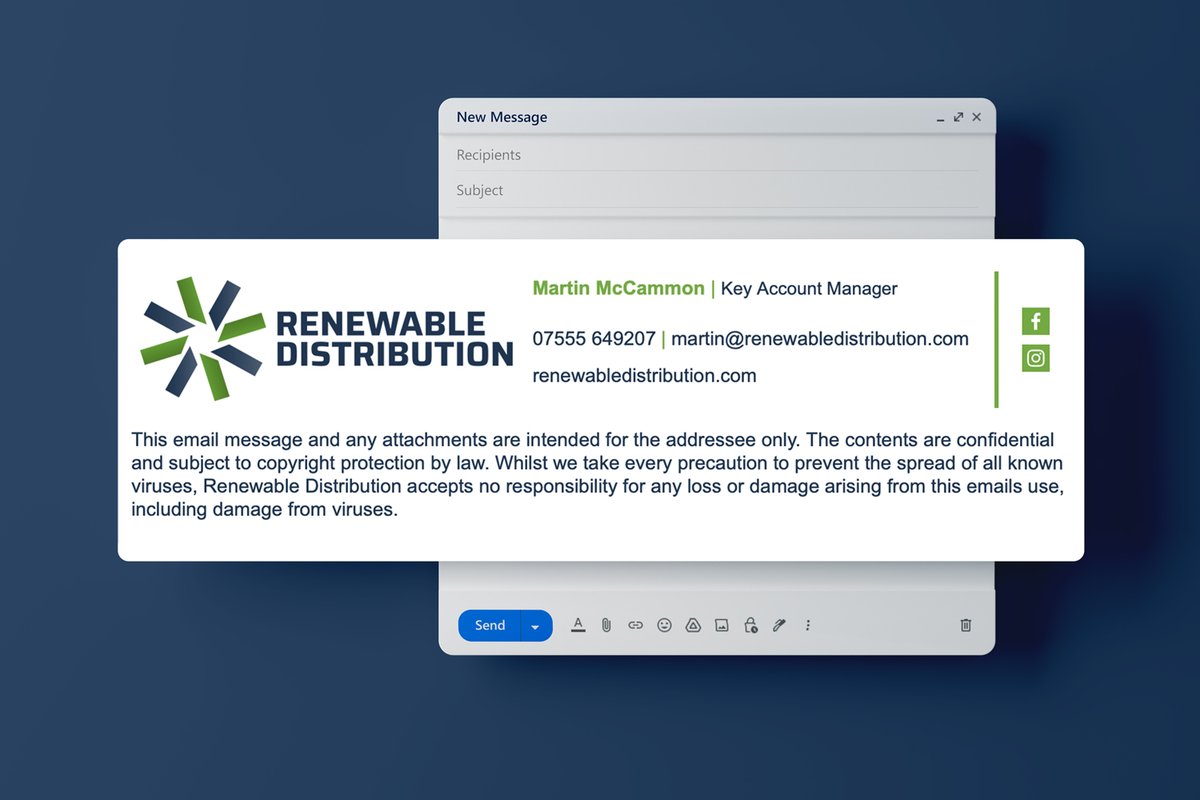Viewport: 1200px width, 800px height.
Task: Discard draft with the trash icon
Action: click(x=966, y=625)
